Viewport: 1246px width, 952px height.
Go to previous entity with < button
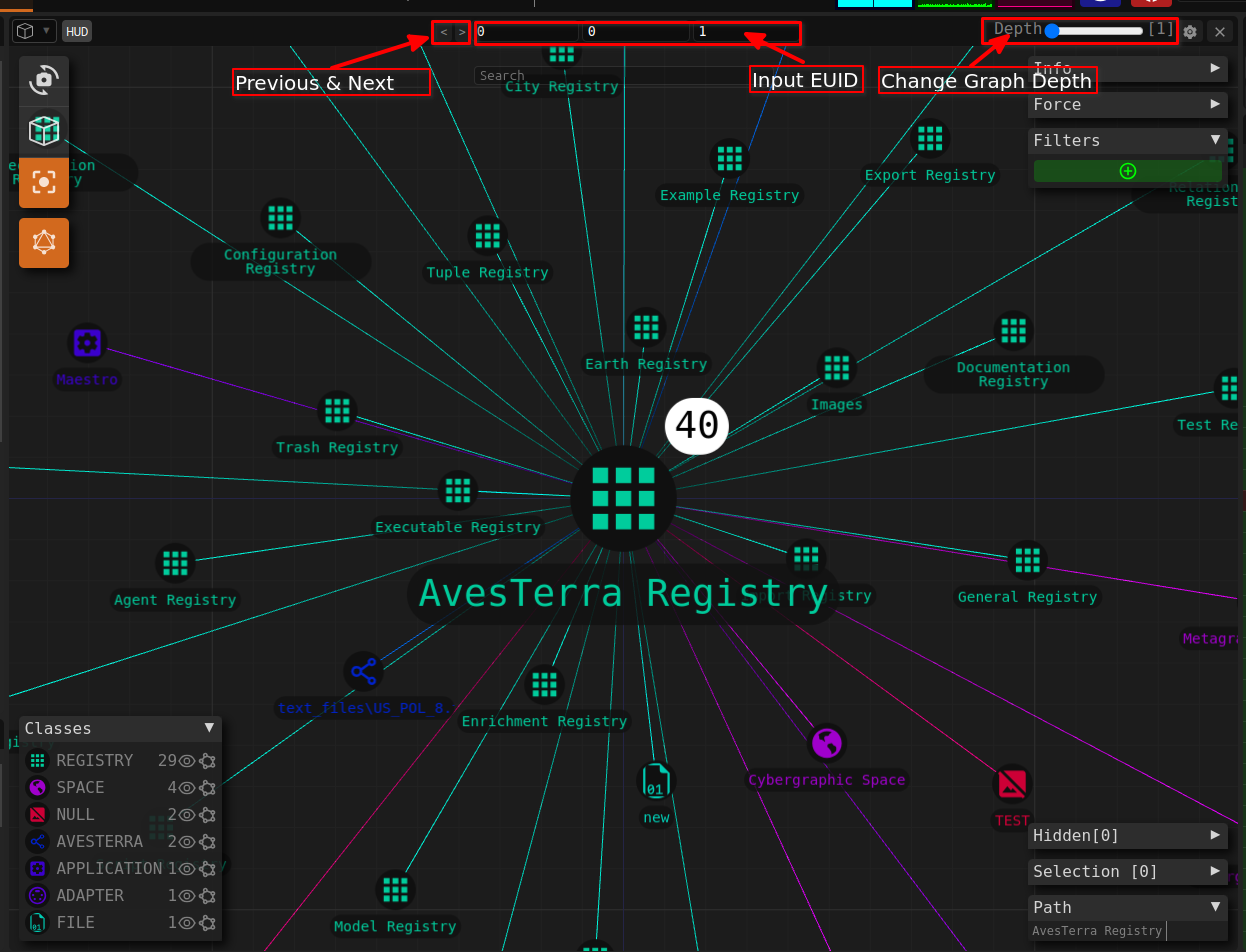(x=444, y=33)
